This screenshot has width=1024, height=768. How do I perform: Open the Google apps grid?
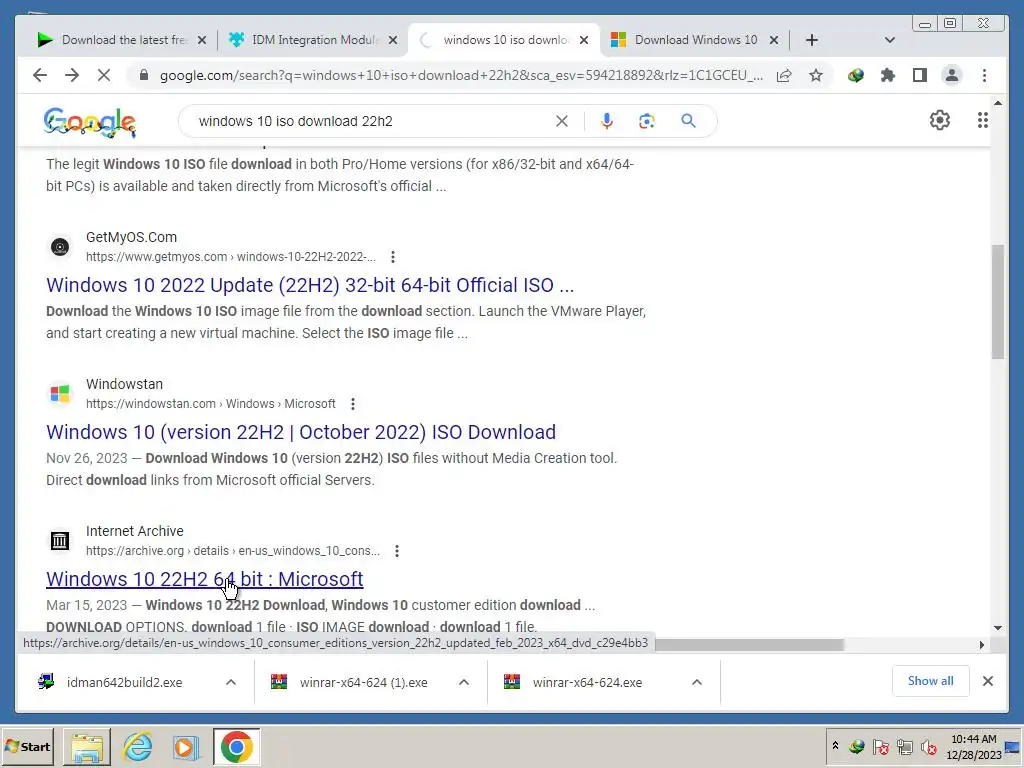982,120
